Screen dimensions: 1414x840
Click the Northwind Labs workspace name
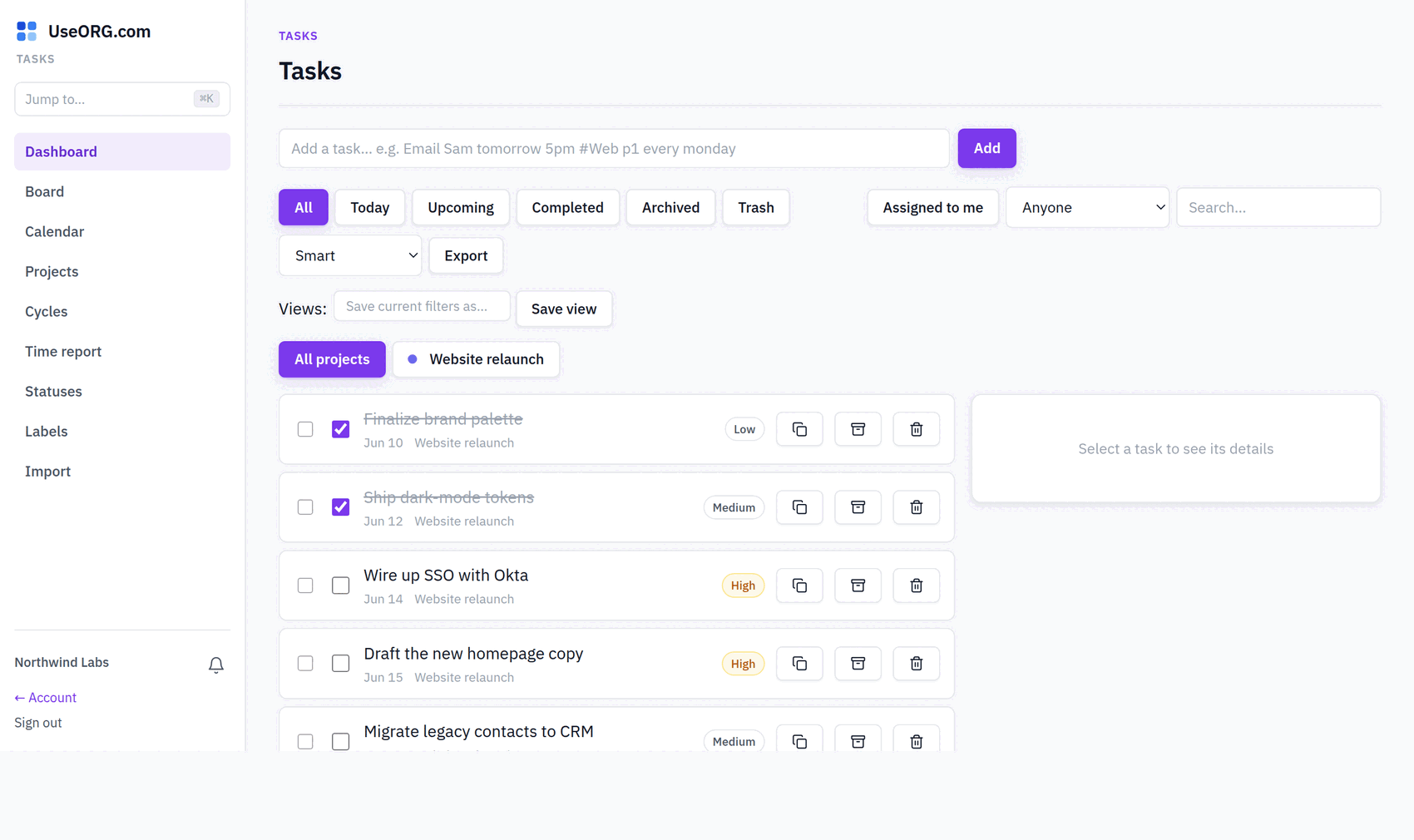pyautogui.click(x=62, y=662)
